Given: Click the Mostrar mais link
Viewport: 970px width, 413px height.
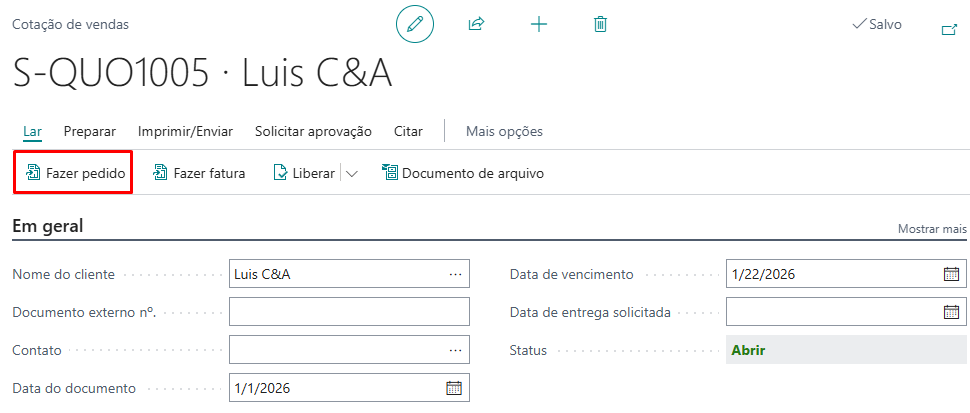Looking at the screenshot, I should click(x=932, y=229).
